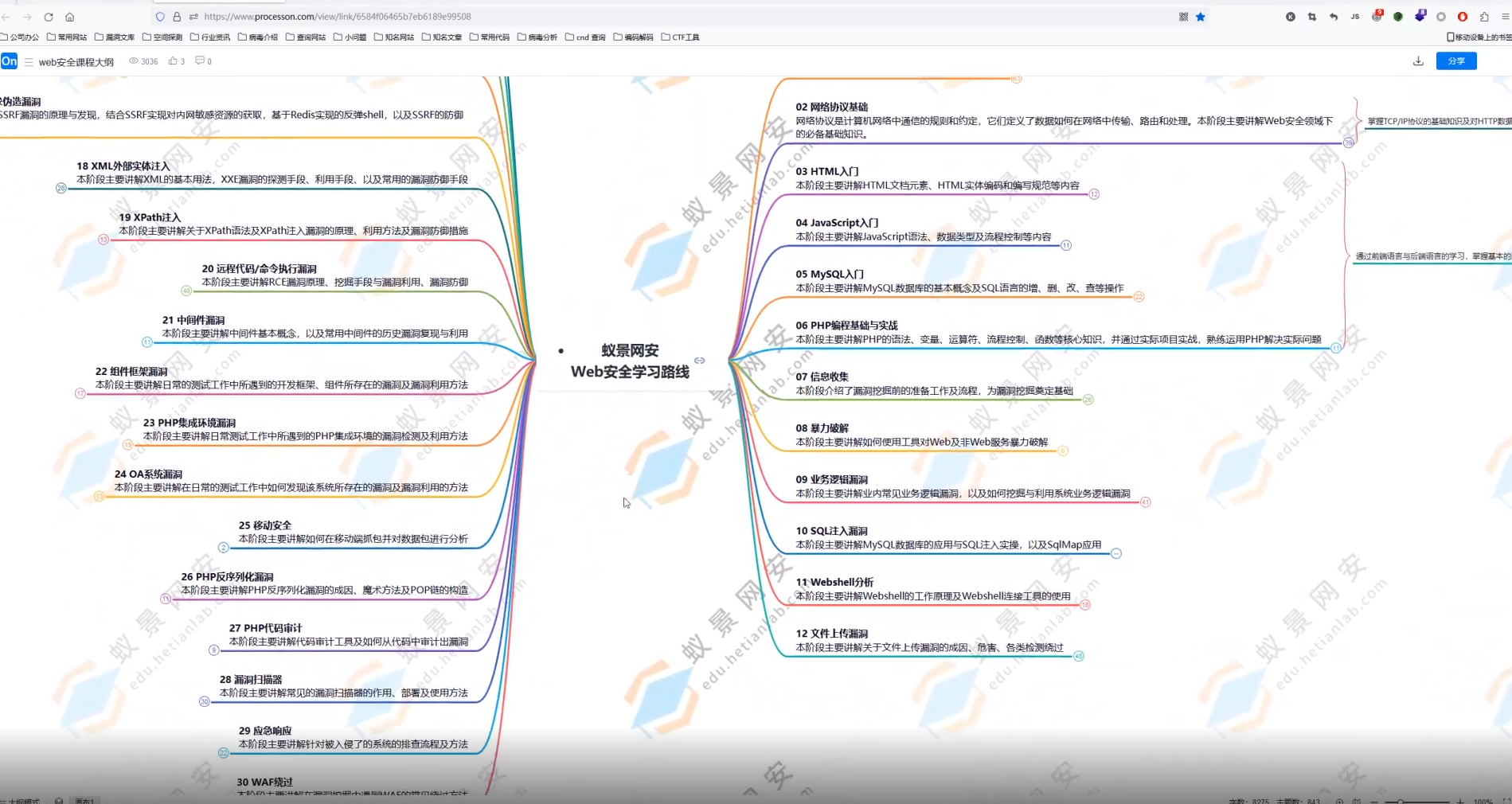The image size is (1512, 804).
Task: Open the 行业资讯 bookmarks folder
Action: coord(210,37)
